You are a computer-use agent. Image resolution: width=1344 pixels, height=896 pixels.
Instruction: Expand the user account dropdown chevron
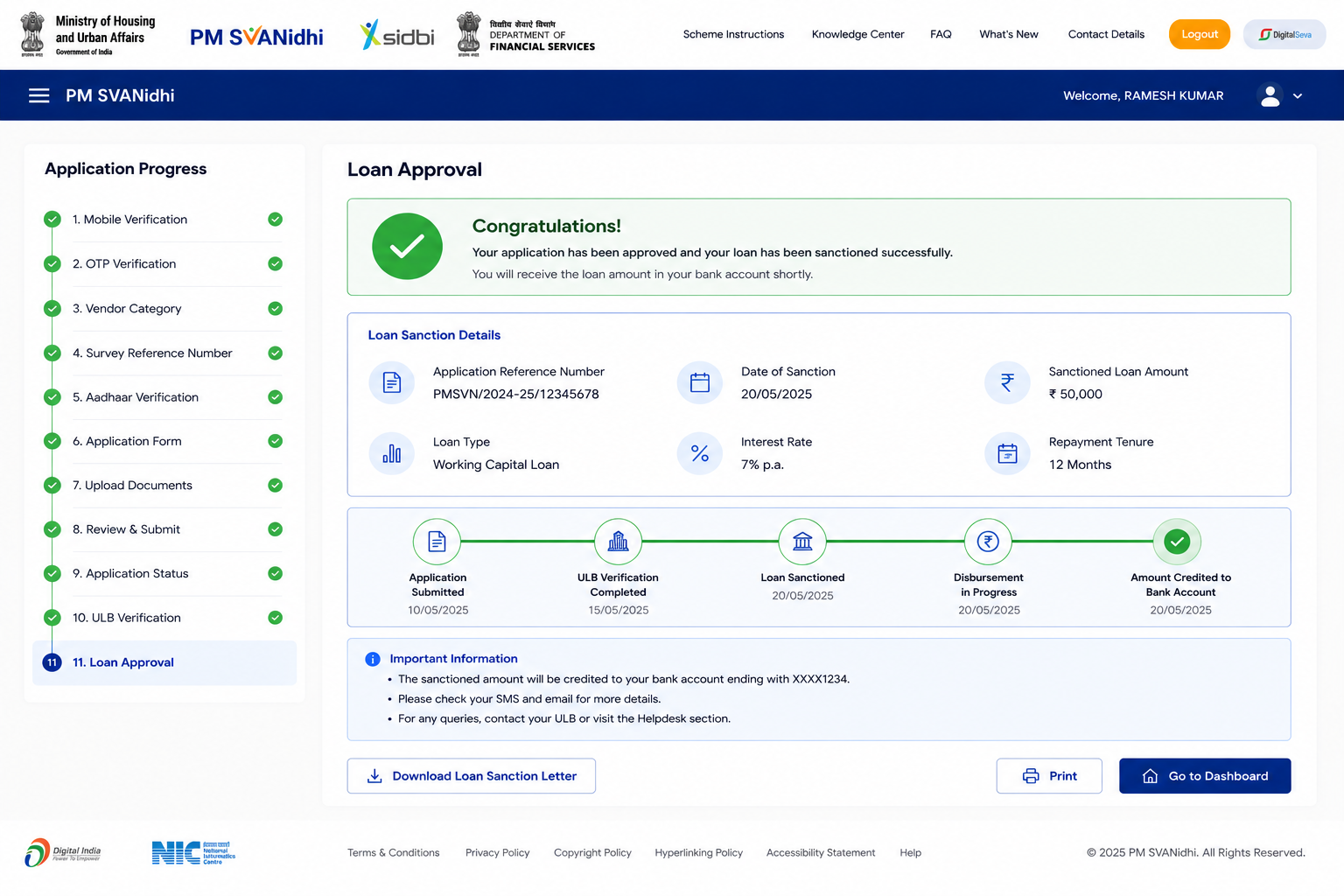pyautogui.click(x=1298, y=96)
